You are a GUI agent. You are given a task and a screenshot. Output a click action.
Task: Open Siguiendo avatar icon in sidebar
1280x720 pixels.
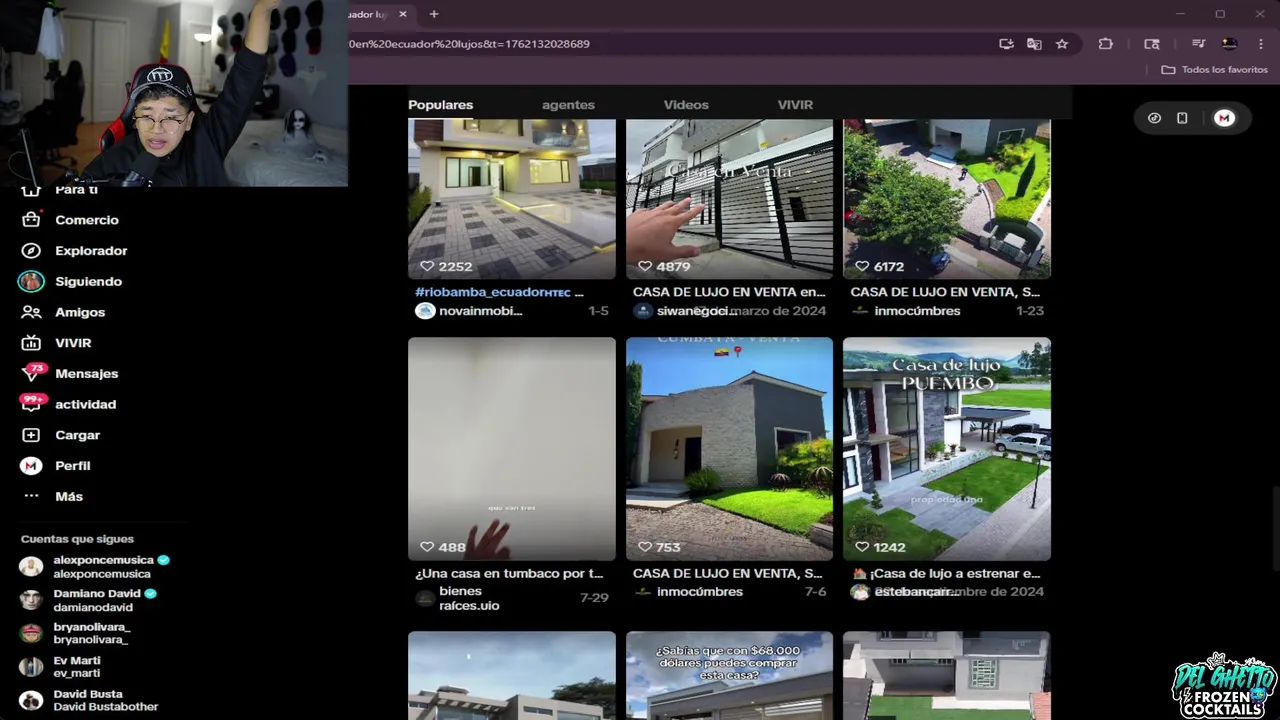[31, 281]
